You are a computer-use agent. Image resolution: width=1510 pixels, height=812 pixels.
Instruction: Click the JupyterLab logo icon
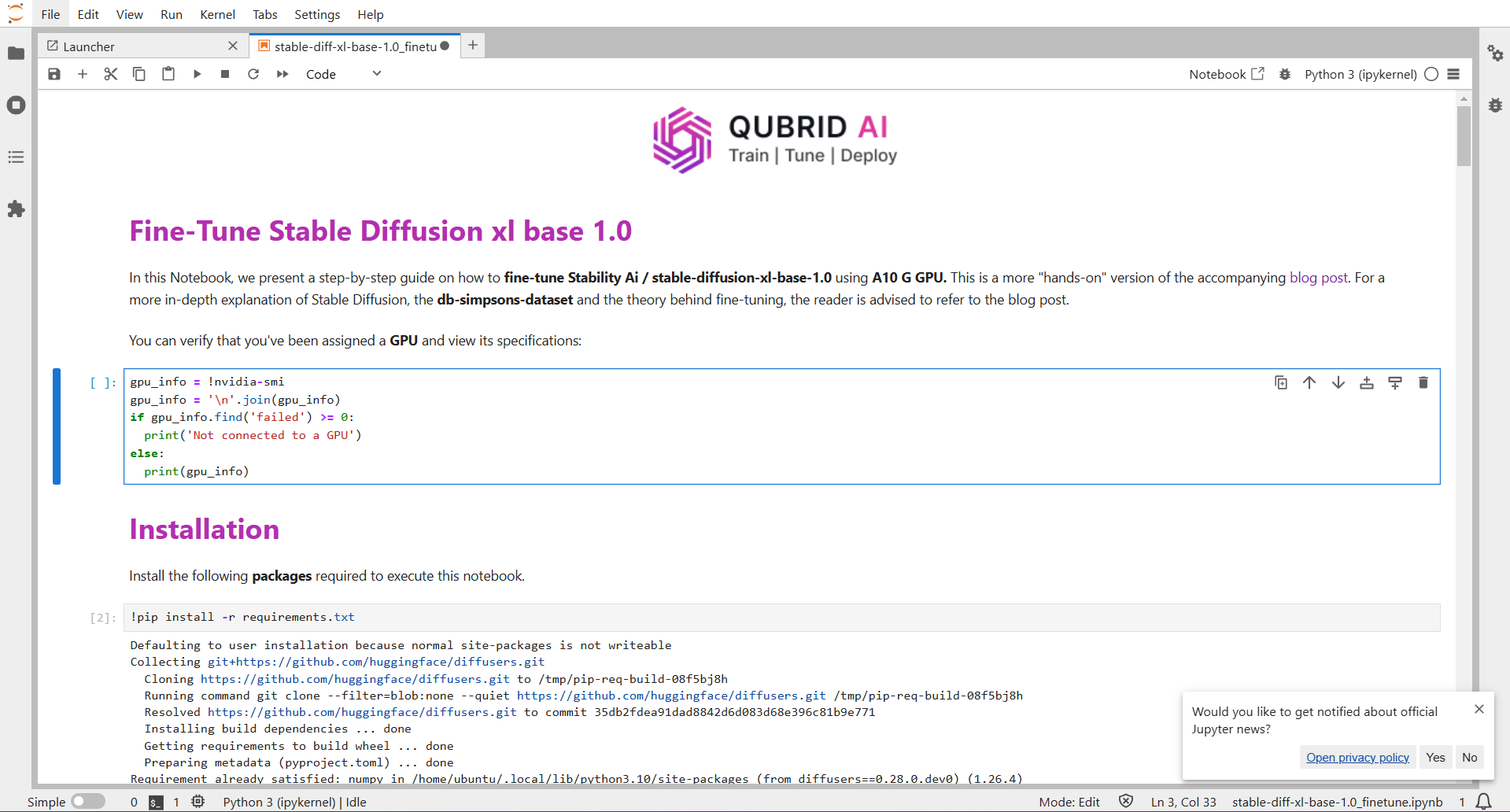point(16,13)
